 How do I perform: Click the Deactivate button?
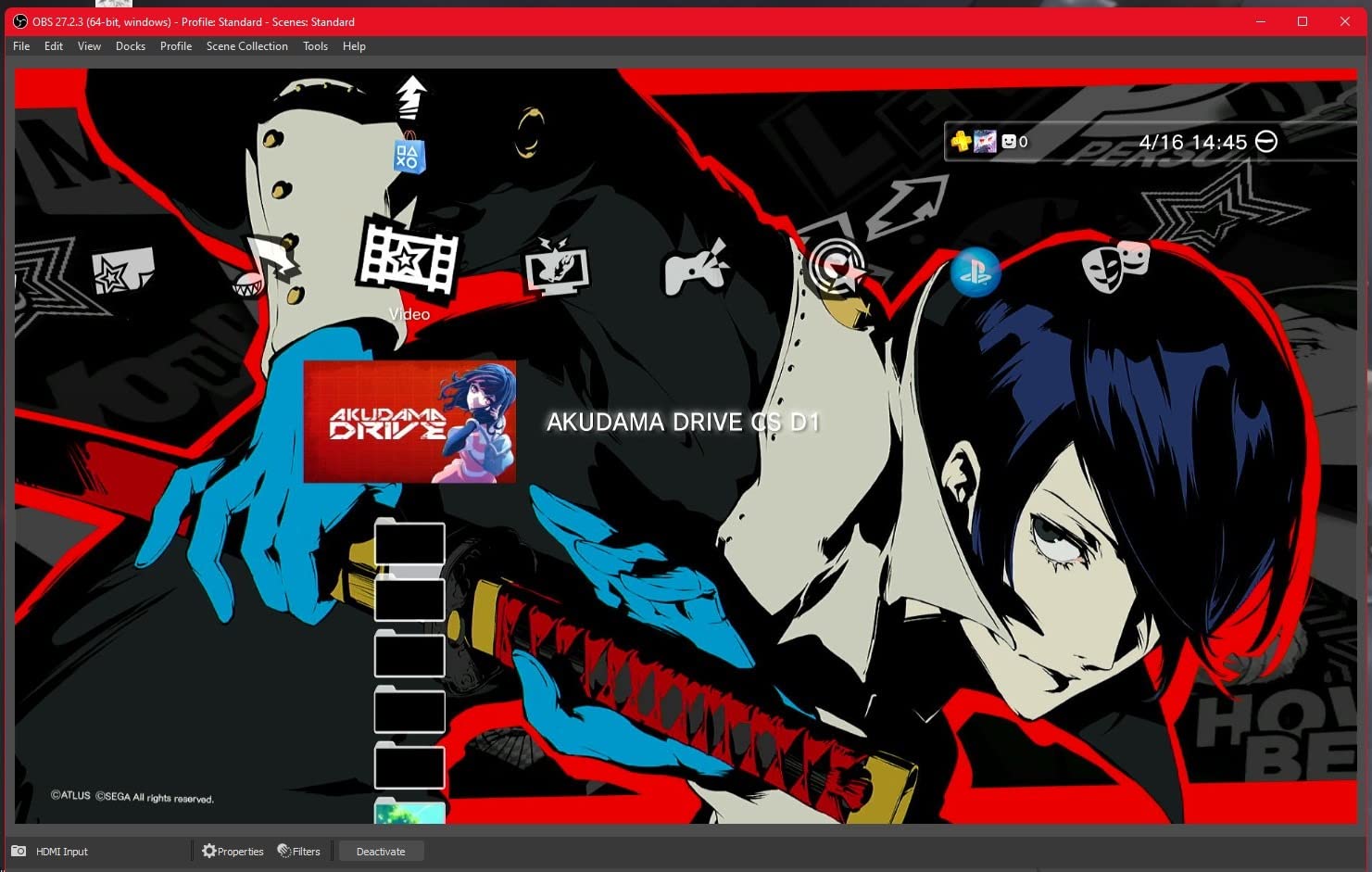point(381,851)
